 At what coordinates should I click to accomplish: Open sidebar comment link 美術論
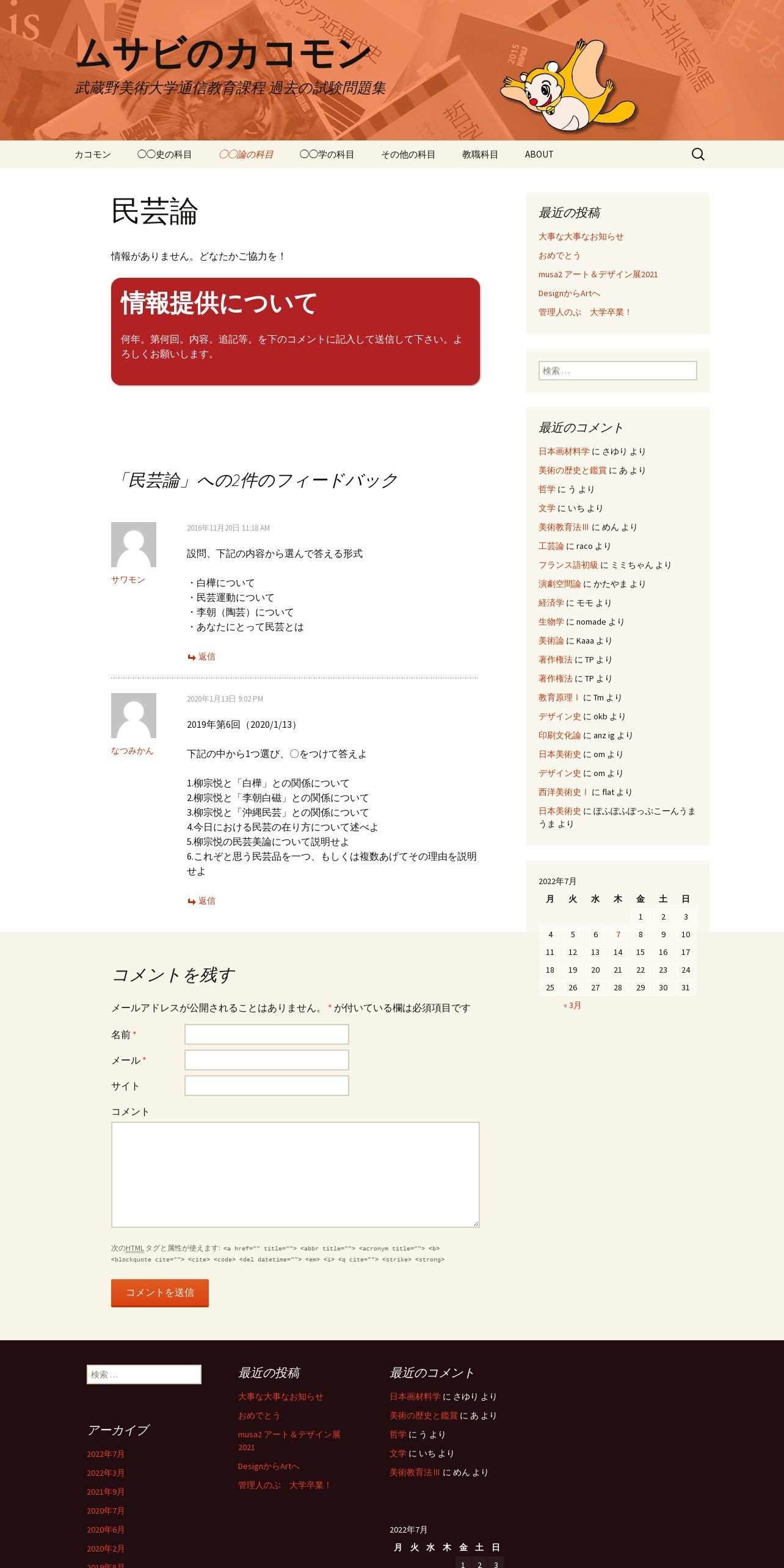pyautogui.click(x=551, y=641)
